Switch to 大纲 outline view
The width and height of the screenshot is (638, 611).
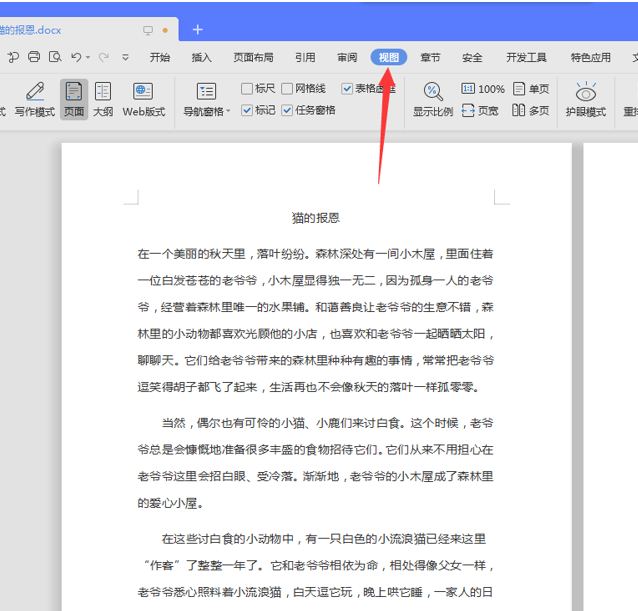(x=103, y=99)
